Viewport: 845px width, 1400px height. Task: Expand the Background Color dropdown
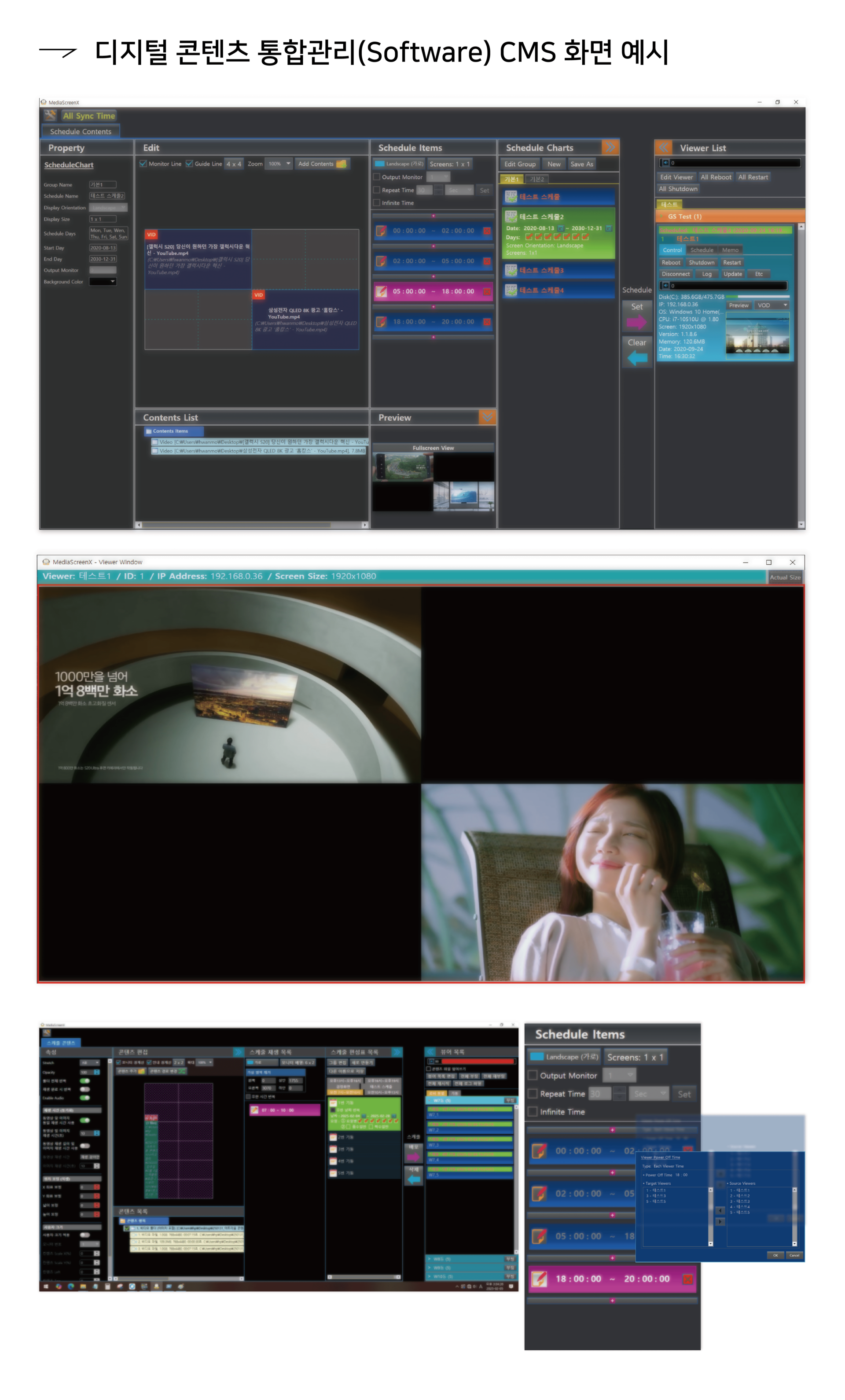pos(113,281)
